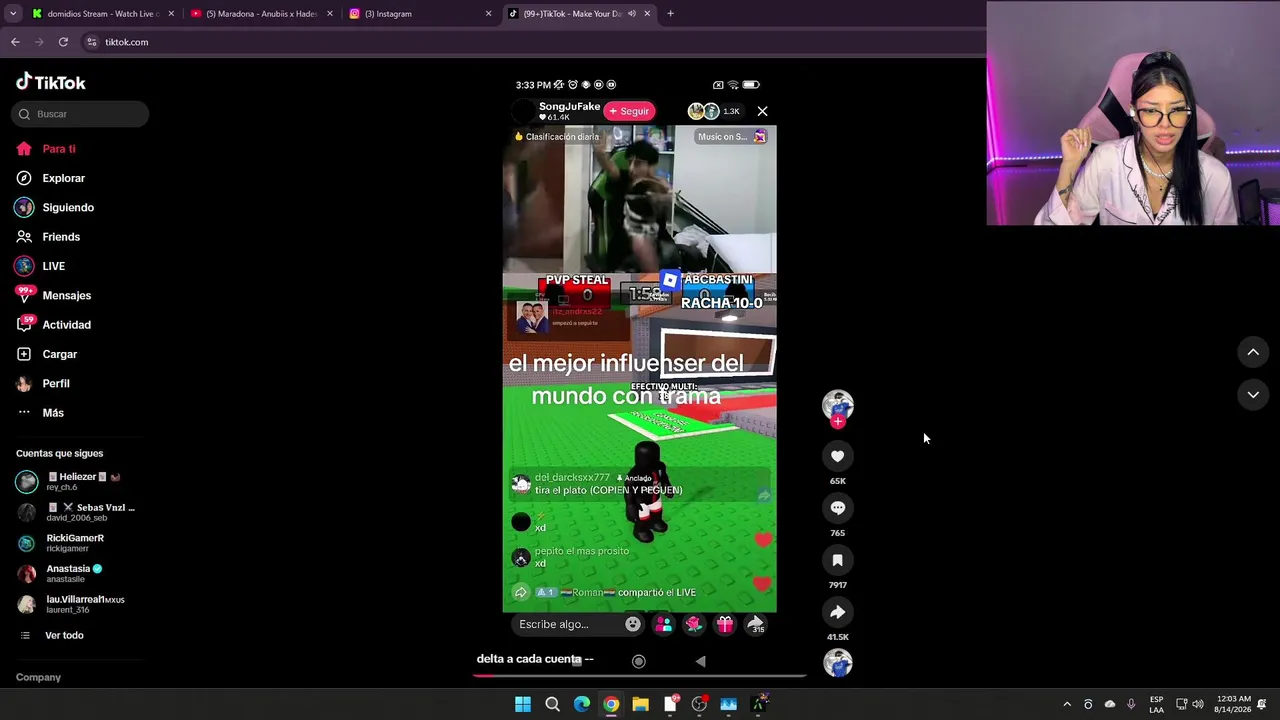
Task: Mute the TikTok tab audio icon
Action: (x=632, y=14)
